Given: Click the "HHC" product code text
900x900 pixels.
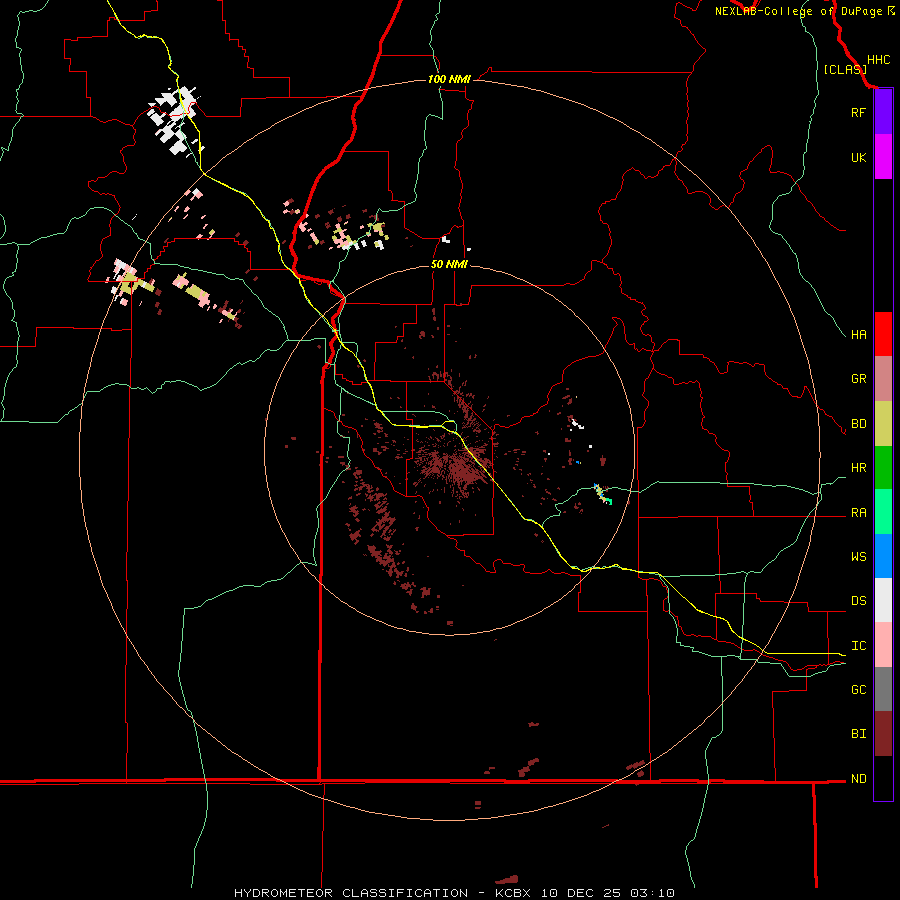Looking at the screenshot, I should coord(878,60).
